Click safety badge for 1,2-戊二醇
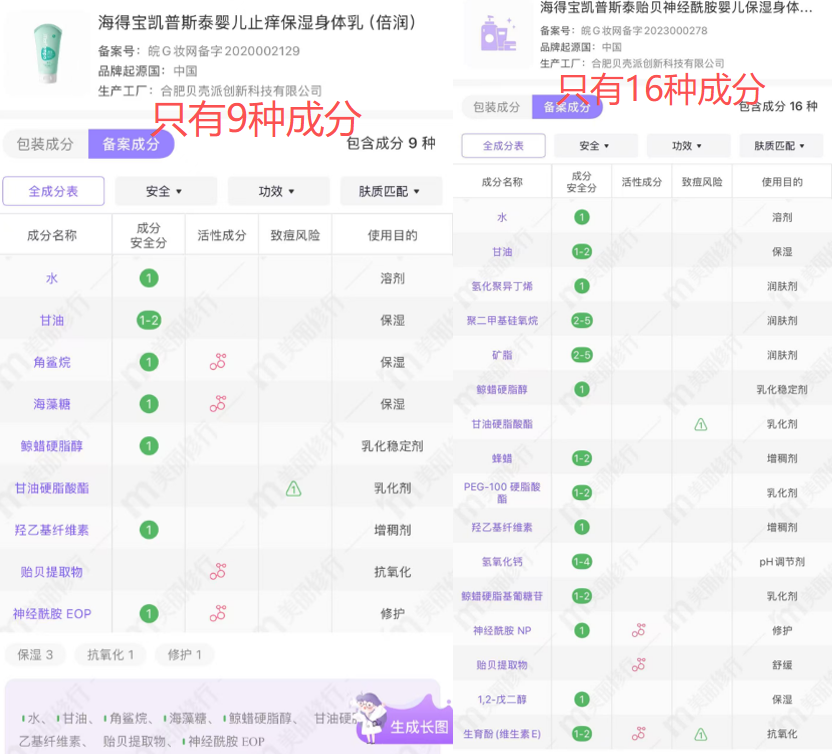 [x=582, y=699]
